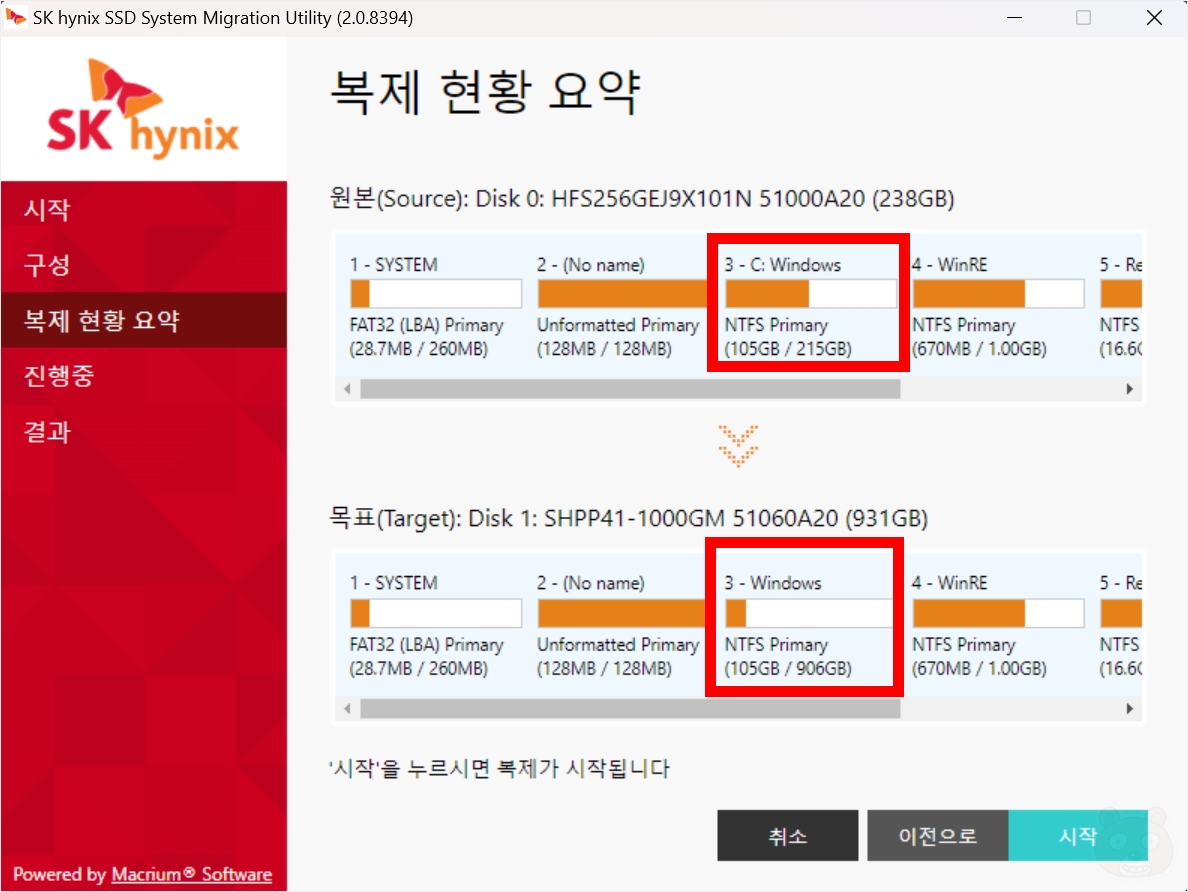Viewport: 1188px width, 892px height.
Task: Click the SK hynix logo
Action: pos(143,108)
